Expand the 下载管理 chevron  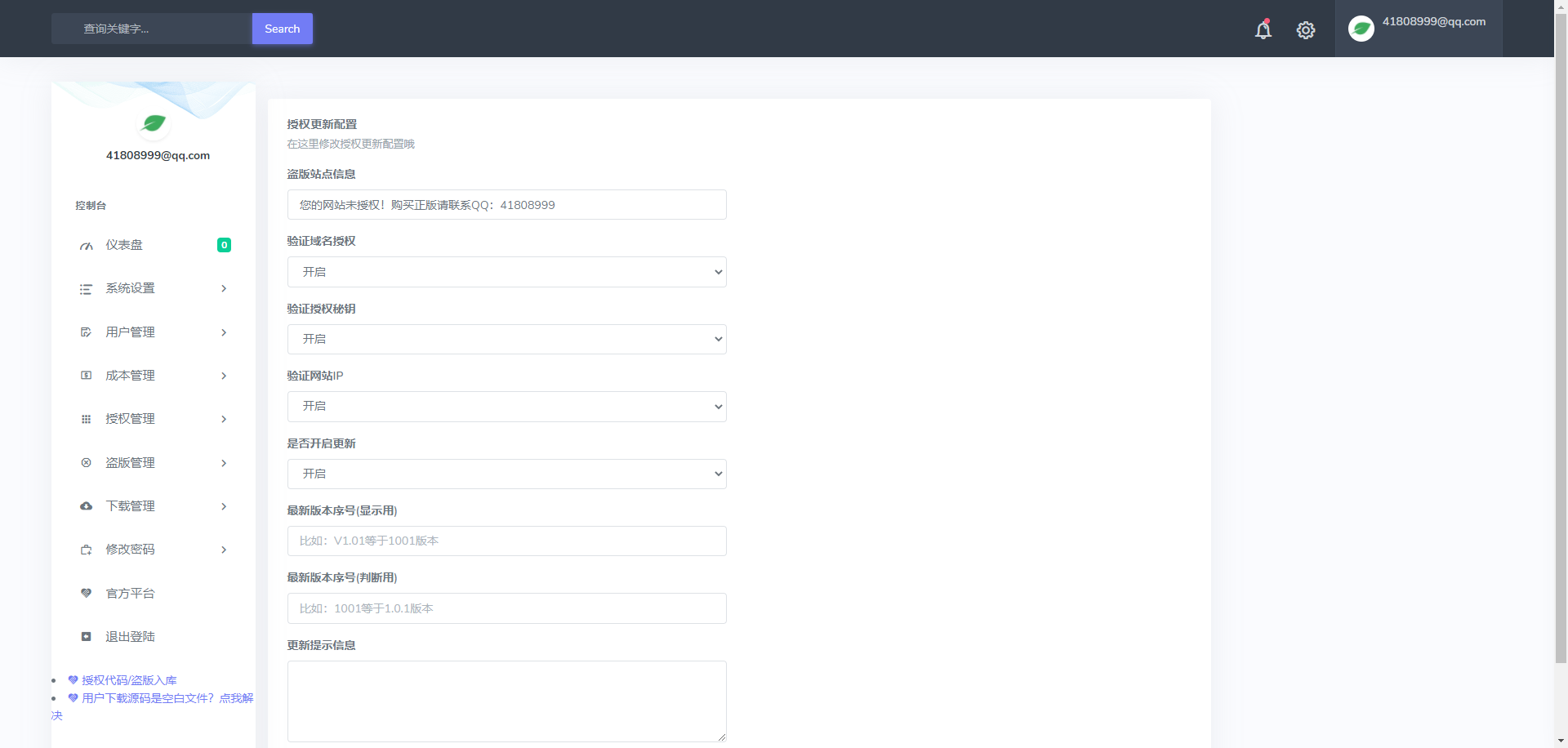224,506
